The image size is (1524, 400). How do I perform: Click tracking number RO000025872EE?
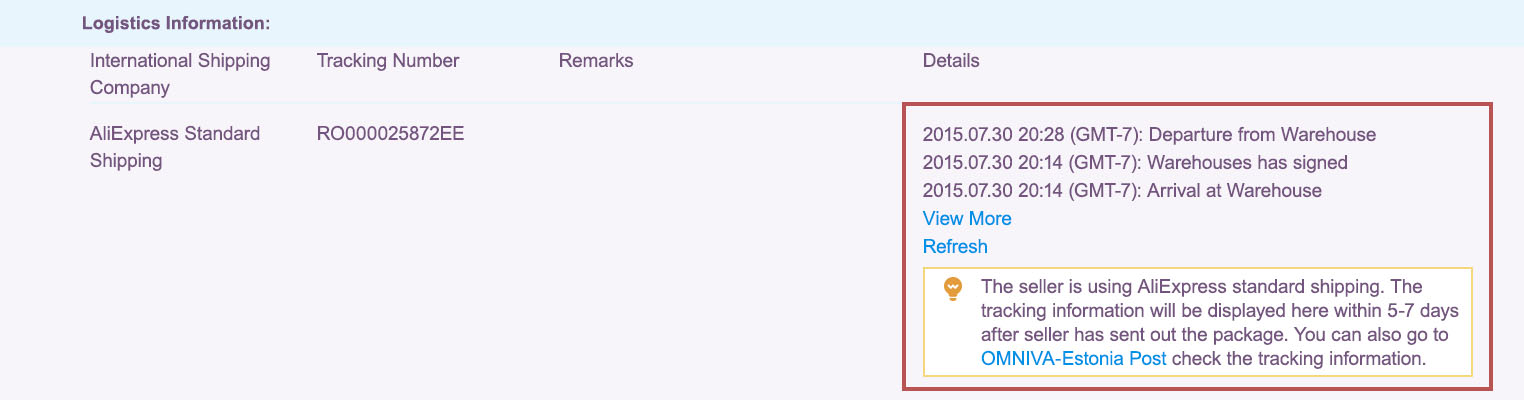[x=390, y=134]
